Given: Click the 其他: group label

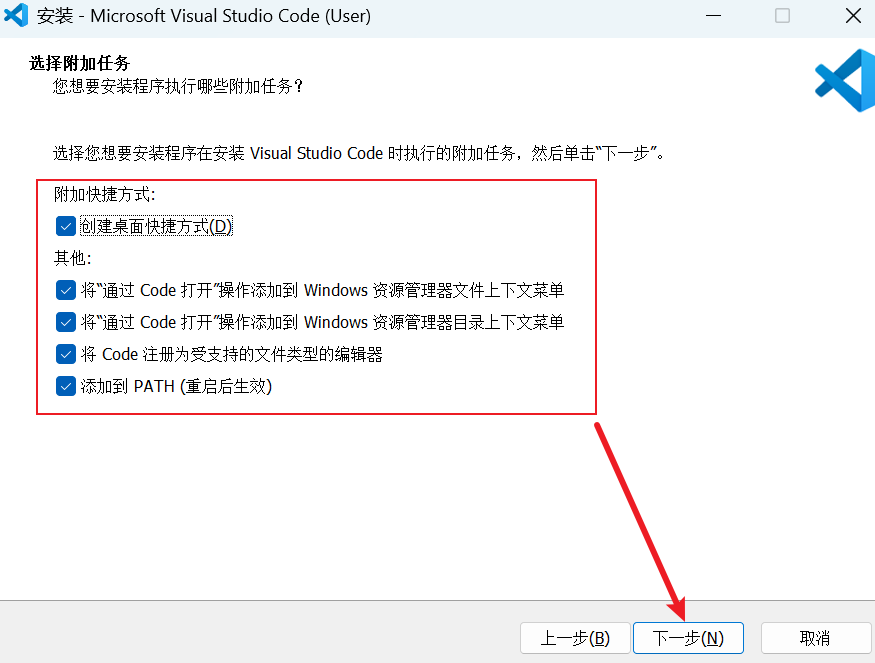Looking at the screenshot, I should click(73, 258).
